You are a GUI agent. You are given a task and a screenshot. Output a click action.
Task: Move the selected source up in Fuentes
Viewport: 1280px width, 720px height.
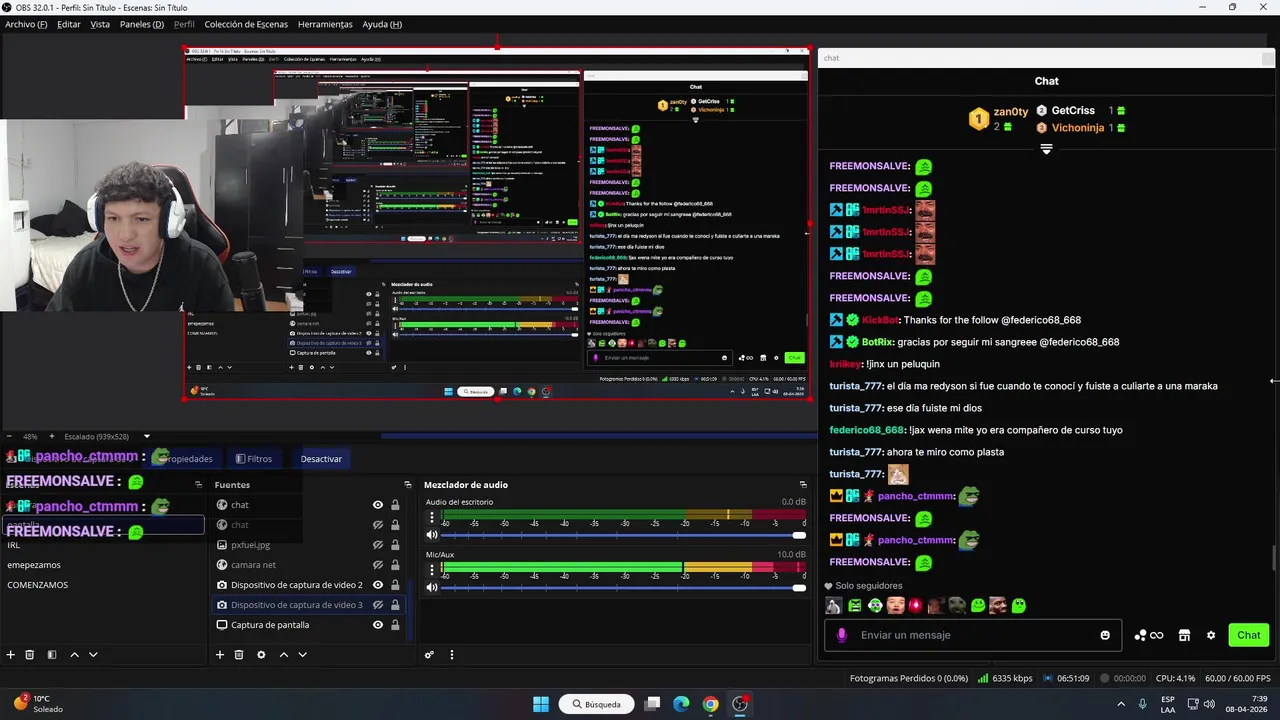[x=283, y=655]
